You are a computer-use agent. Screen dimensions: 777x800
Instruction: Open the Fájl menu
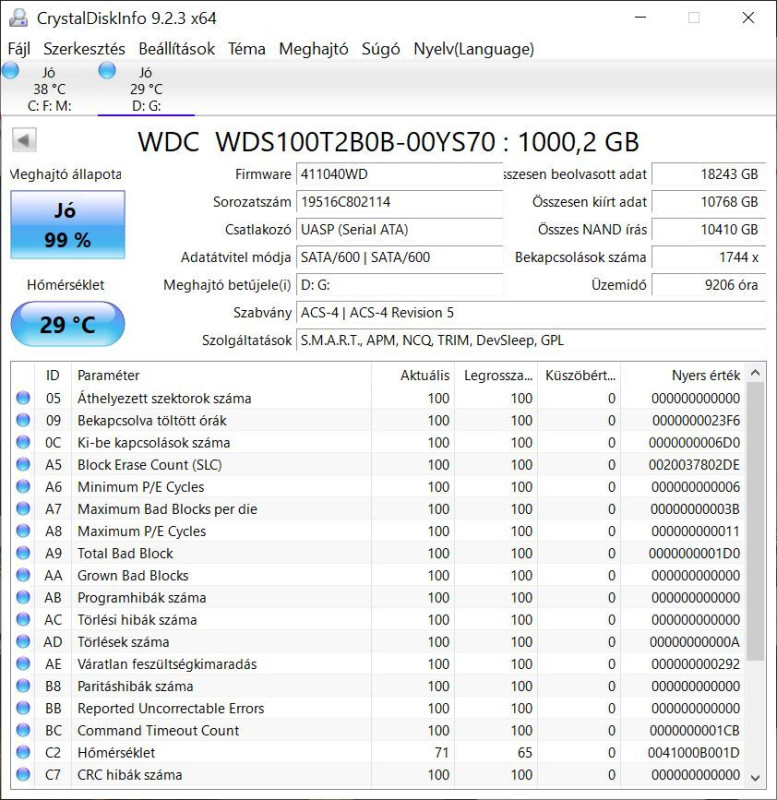[19, 49]
